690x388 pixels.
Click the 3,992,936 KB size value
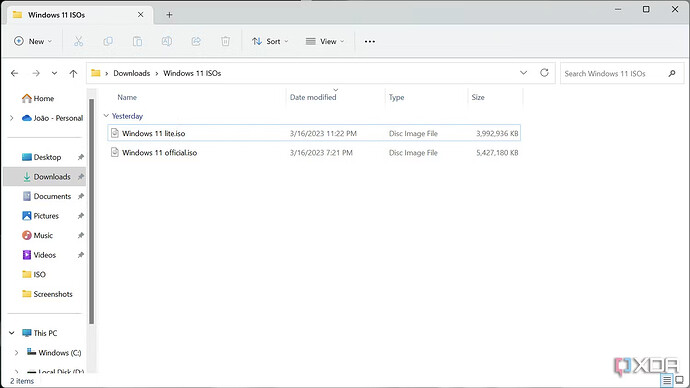[x=497, y=133]
